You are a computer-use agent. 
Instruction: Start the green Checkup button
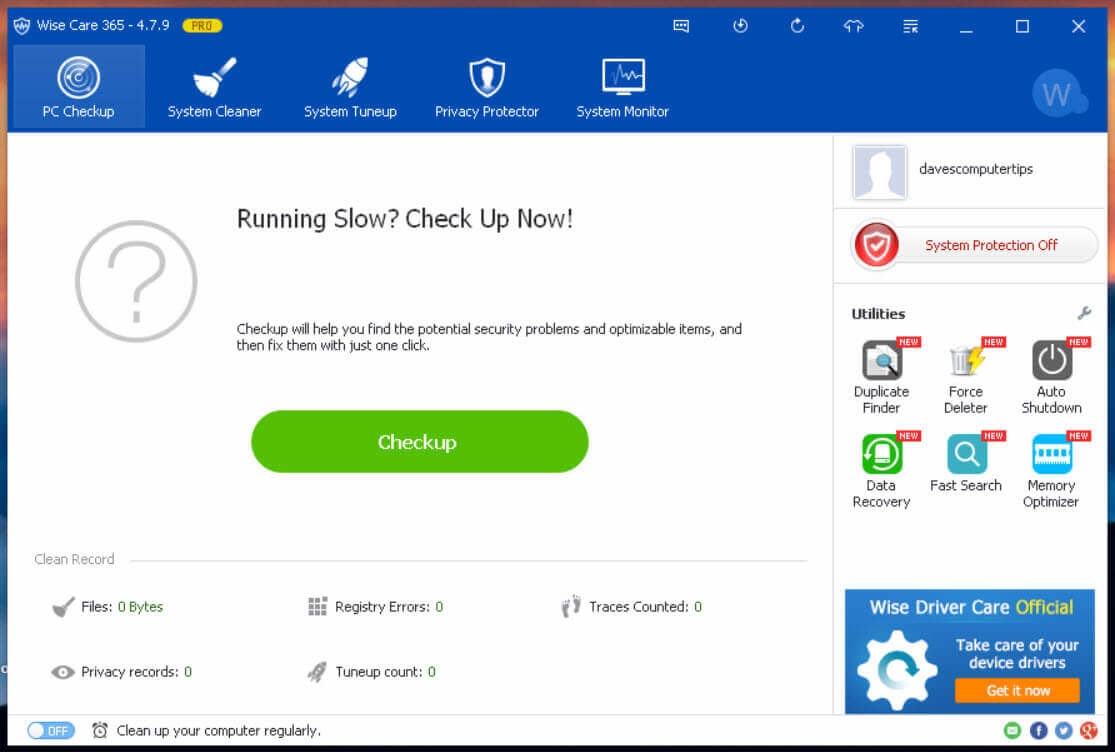[x=420, y=441]
